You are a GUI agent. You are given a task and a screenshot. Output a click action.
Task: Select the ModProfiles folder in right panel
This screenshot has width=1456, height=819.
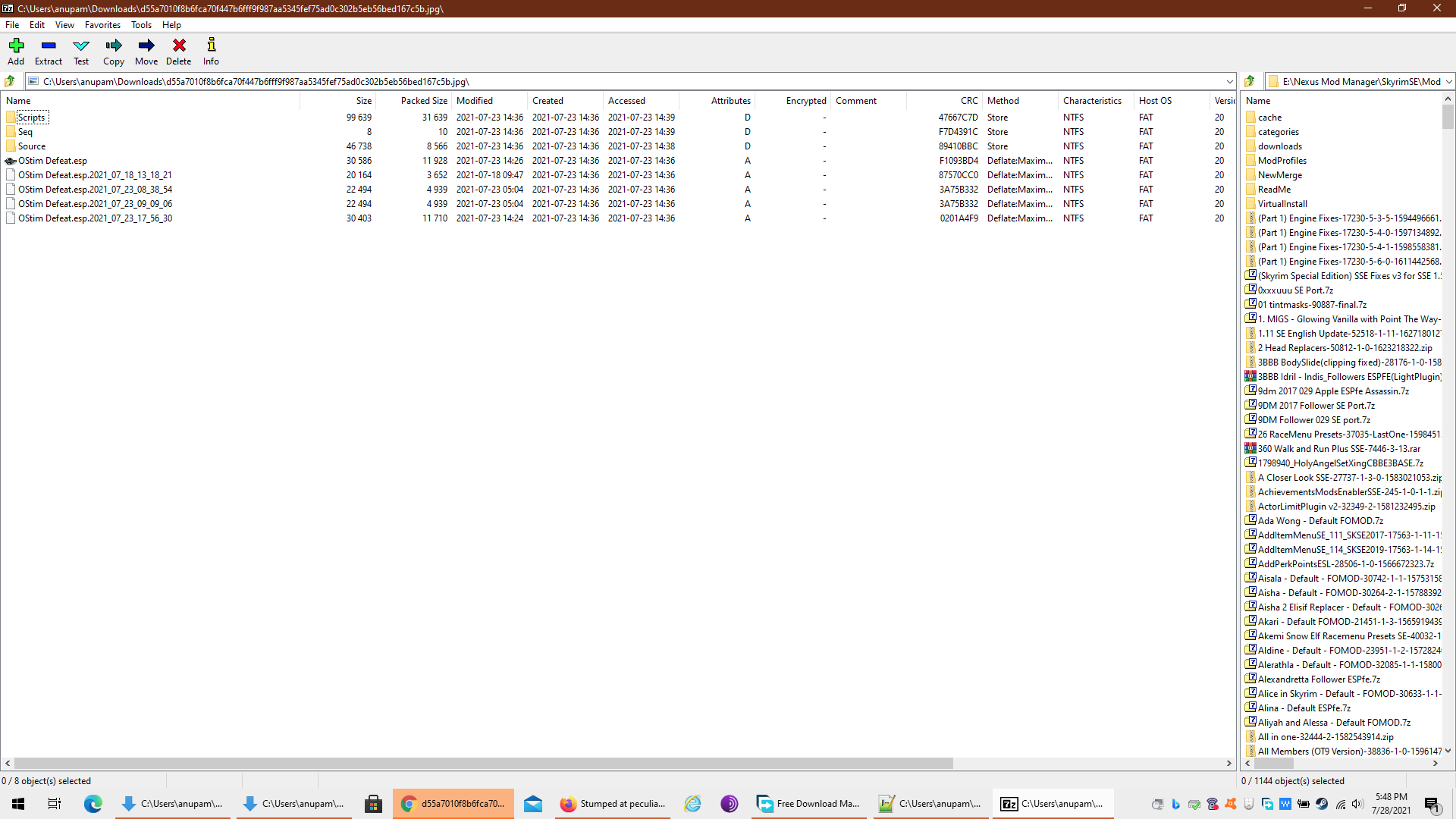[x=1282, y=161]
